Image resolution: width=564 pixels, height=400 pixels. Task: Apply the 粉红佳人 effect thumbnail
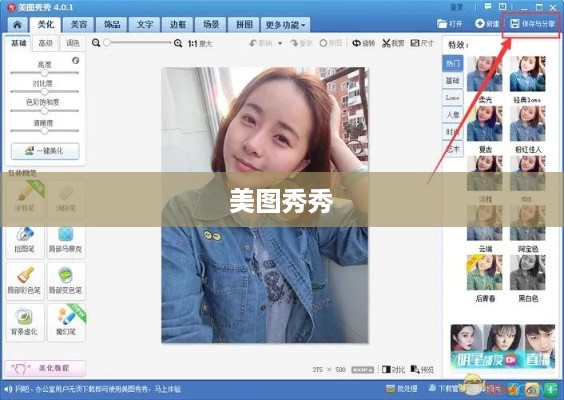[x=527, y=123]
